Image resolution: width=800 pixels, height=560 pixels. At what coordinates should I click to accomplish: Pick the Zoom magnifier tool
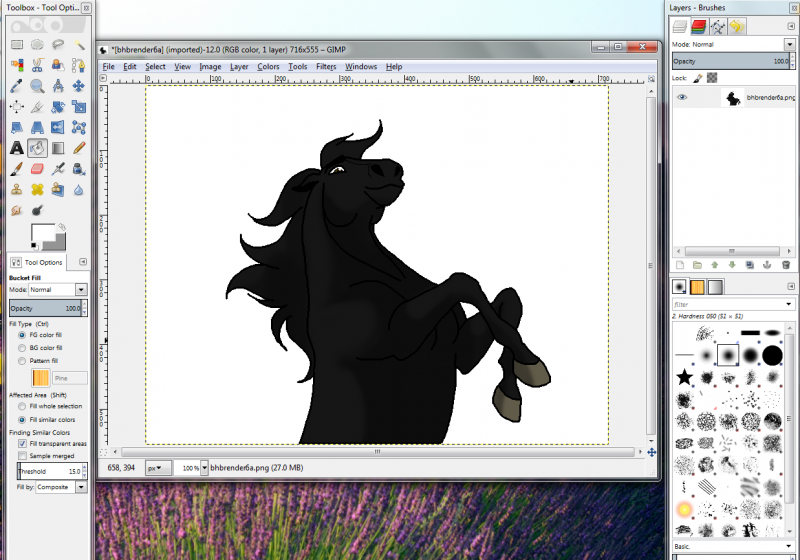tap(37, 86)
